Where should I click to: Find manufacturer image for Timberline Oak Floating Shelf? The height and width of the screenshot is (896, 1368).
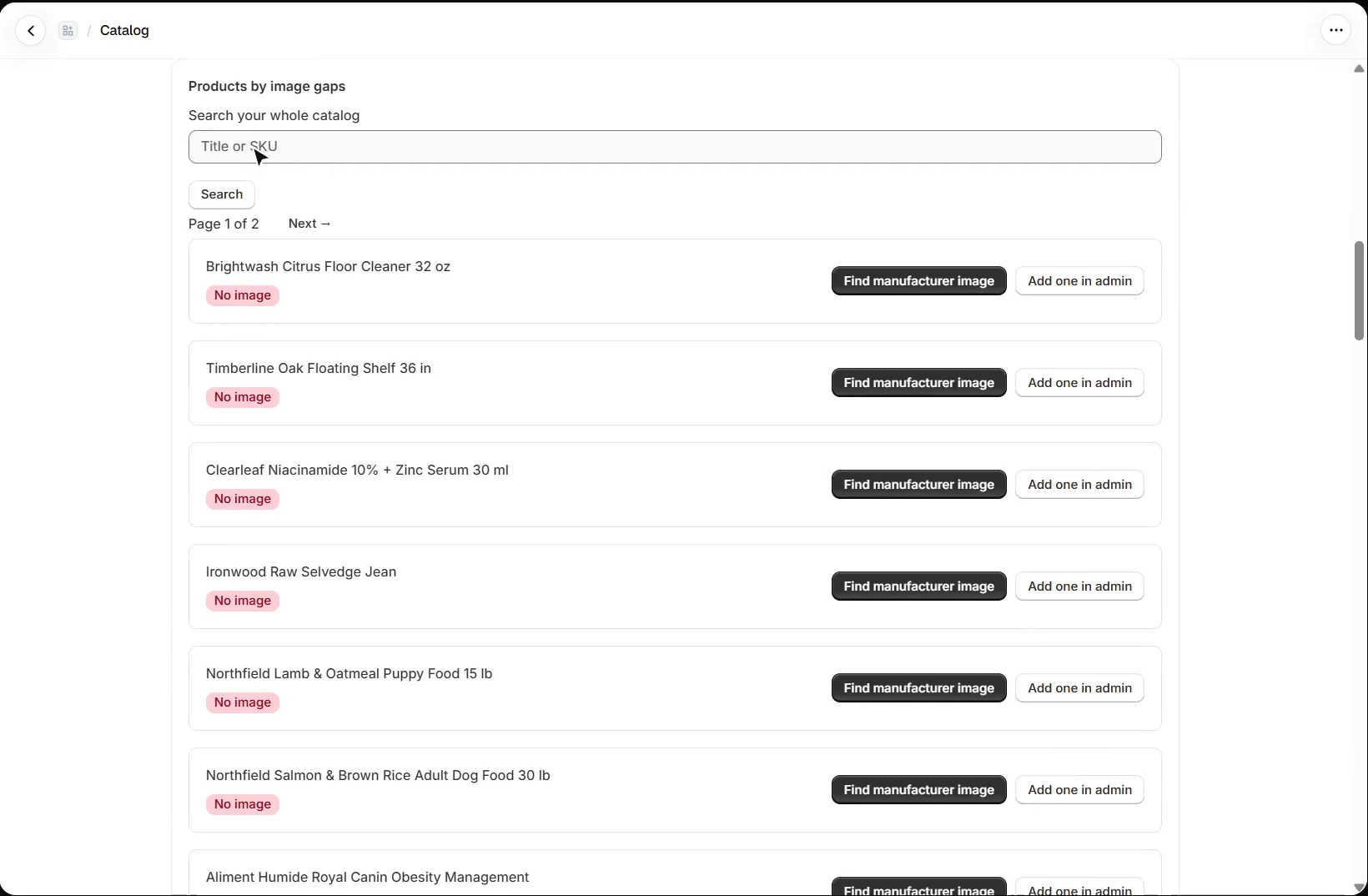point(918,383)
